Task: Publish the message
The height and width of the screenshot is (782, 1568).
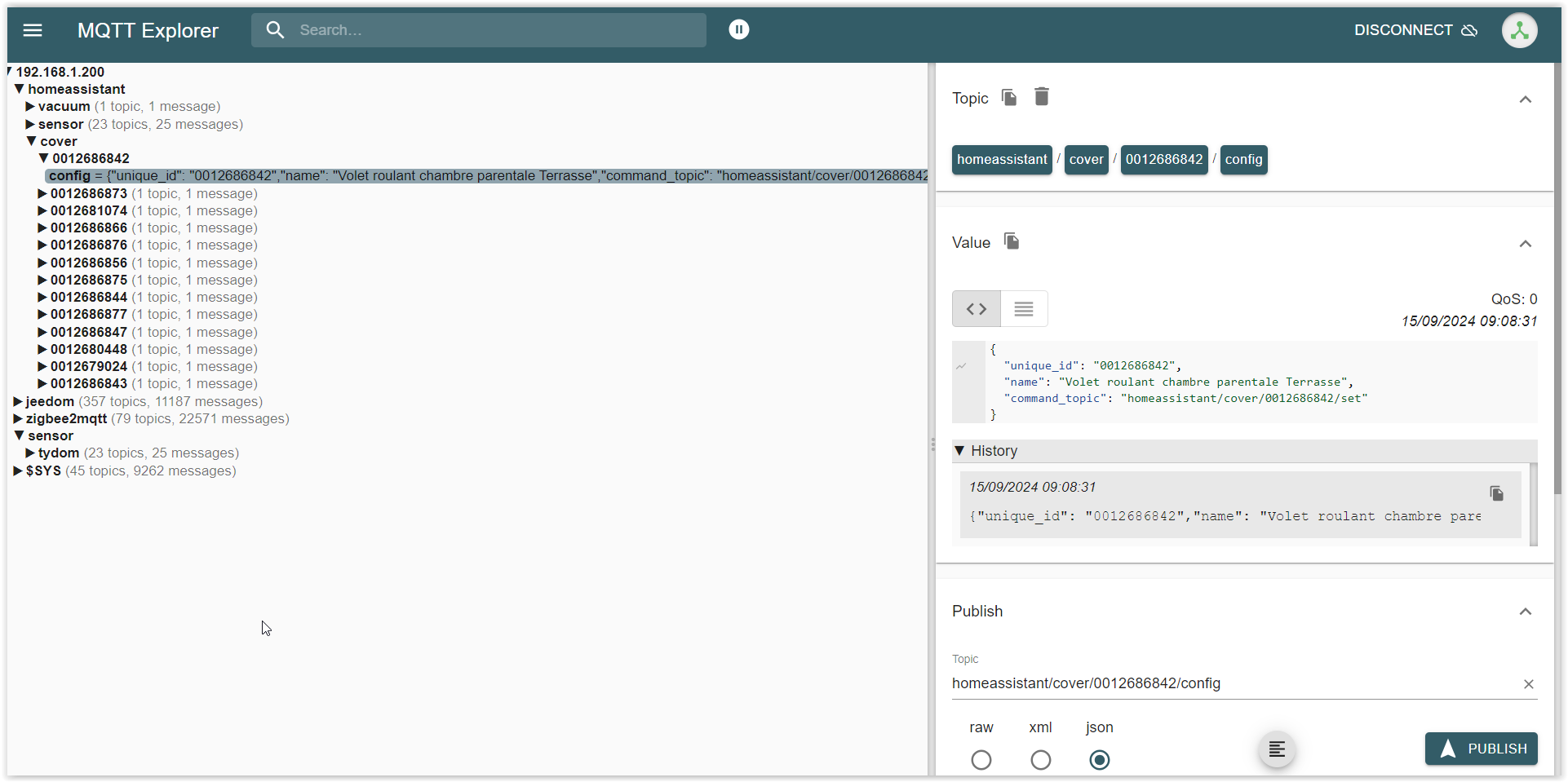Action: click(1481, 749)
